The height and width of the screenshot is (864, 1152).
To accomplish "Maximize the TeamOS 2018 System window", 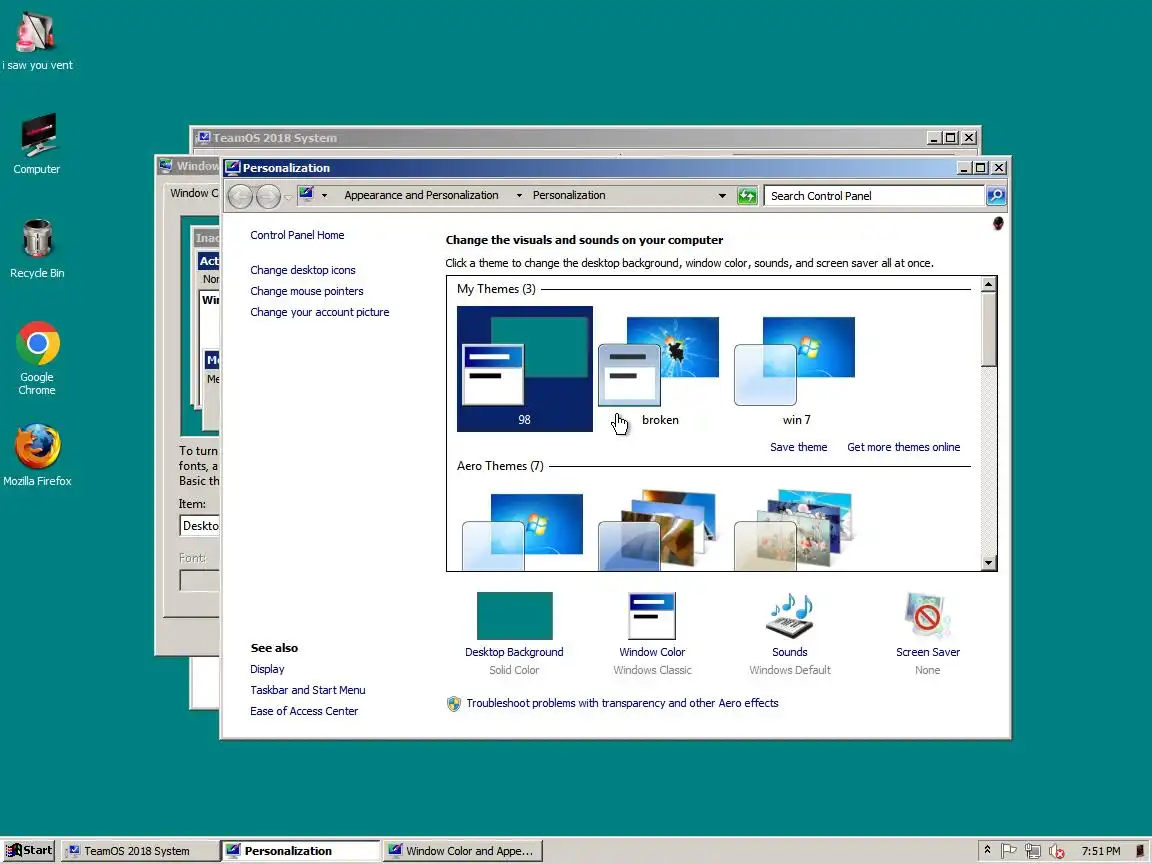I will pos(951,138).
